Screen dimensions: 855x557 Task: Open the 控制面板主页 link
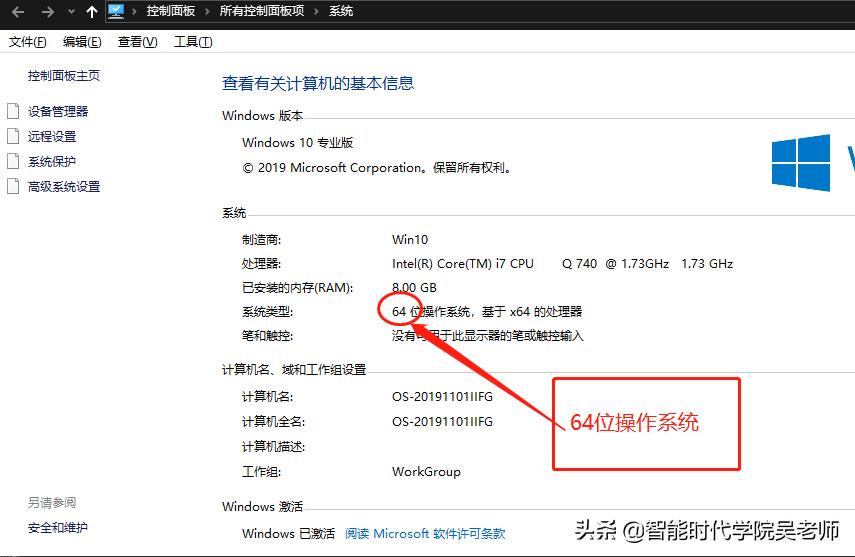(64, 76)
